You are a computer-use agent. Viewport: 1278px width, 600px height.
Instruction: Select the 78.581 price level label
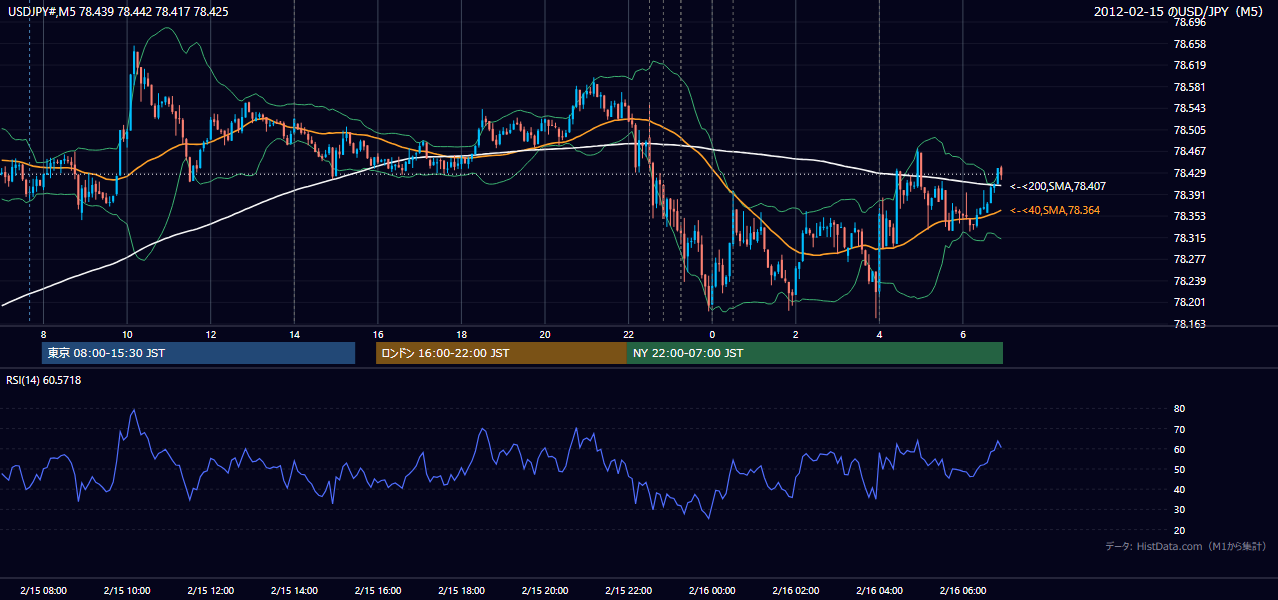point(1189,87)
